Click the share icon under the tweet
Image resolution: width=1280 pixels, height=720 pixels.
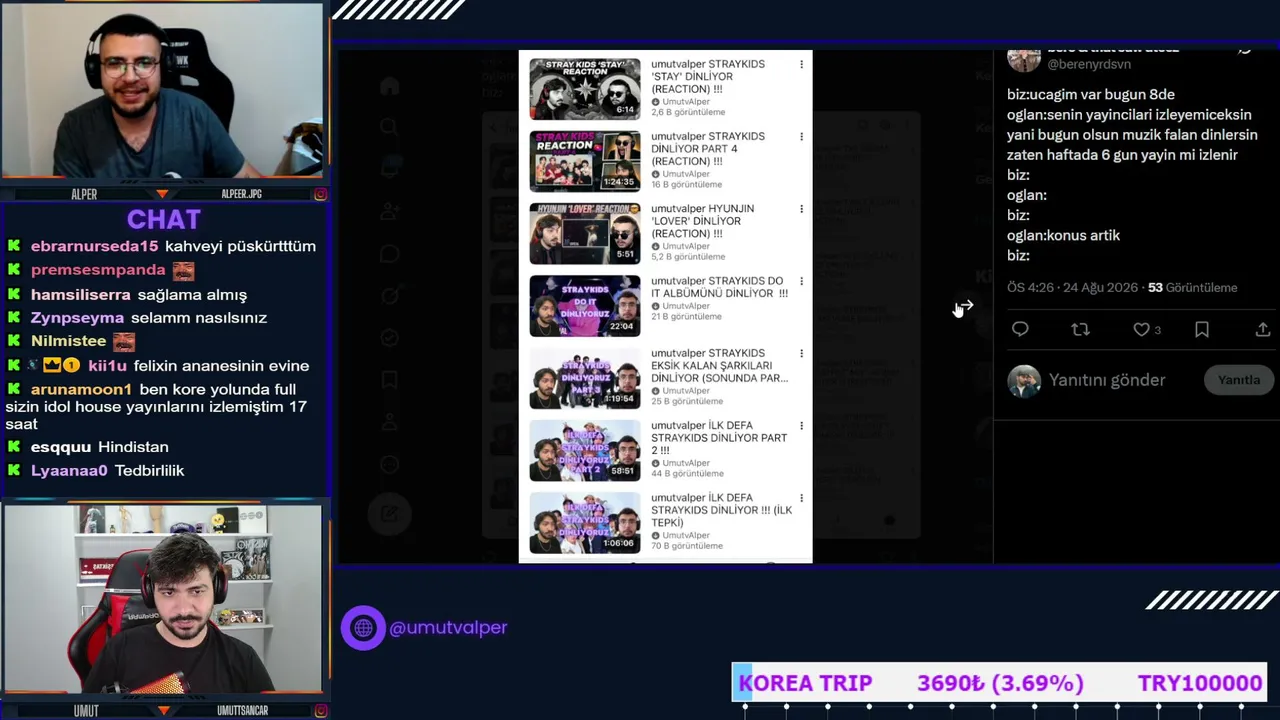tap(1263, 329)
